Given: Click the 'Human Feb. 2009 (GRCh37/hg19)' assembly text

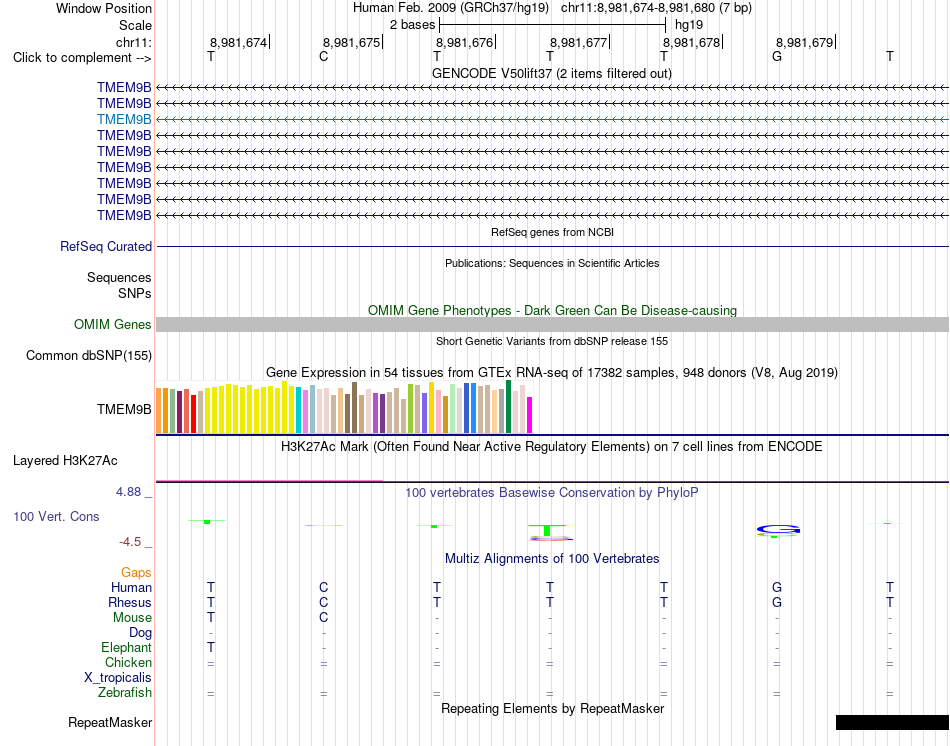Looking at the screenshot, I should coord(451,8).
